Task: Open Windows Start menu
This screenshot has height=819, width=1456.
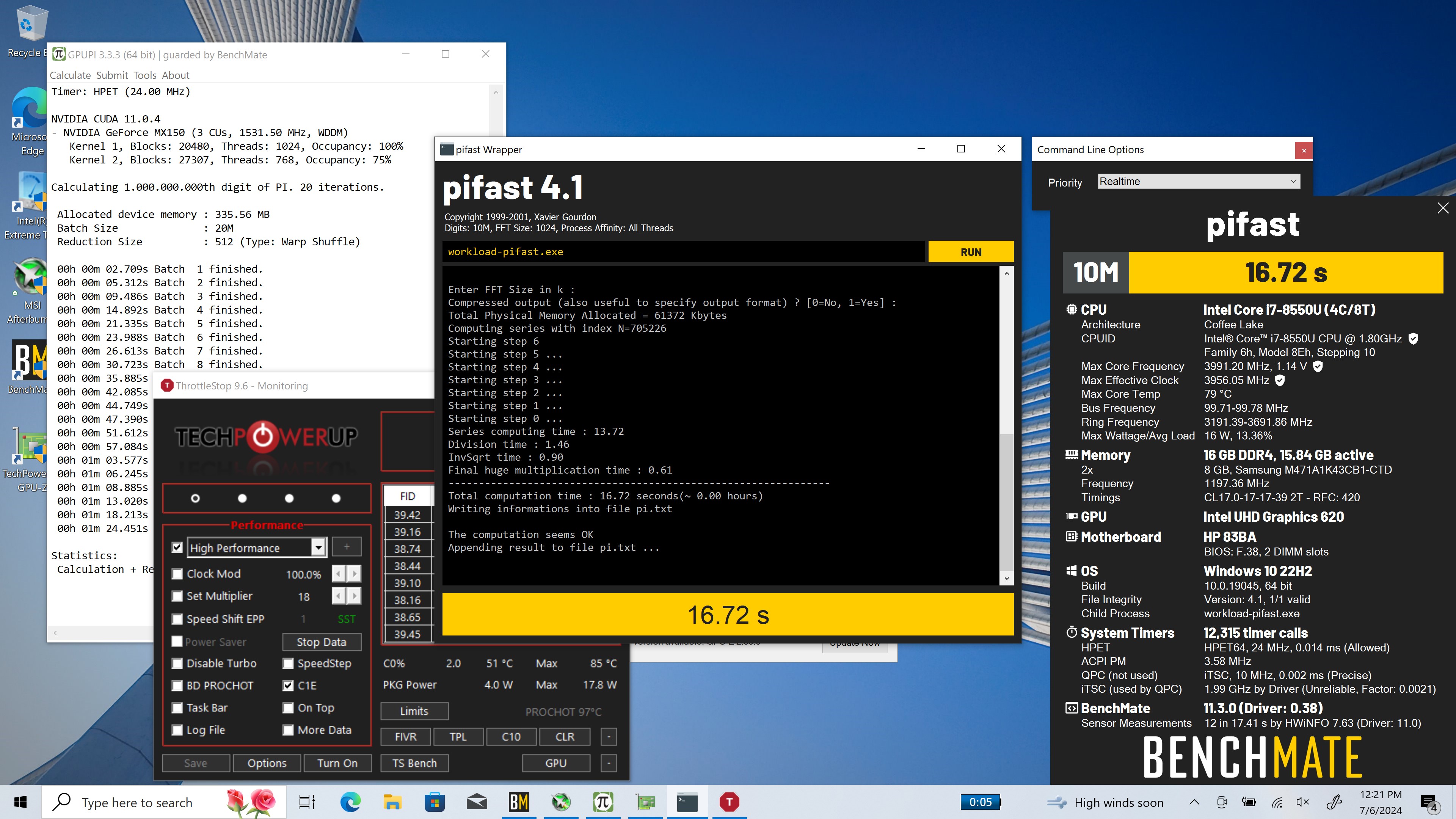Action: tap(20, 802)
